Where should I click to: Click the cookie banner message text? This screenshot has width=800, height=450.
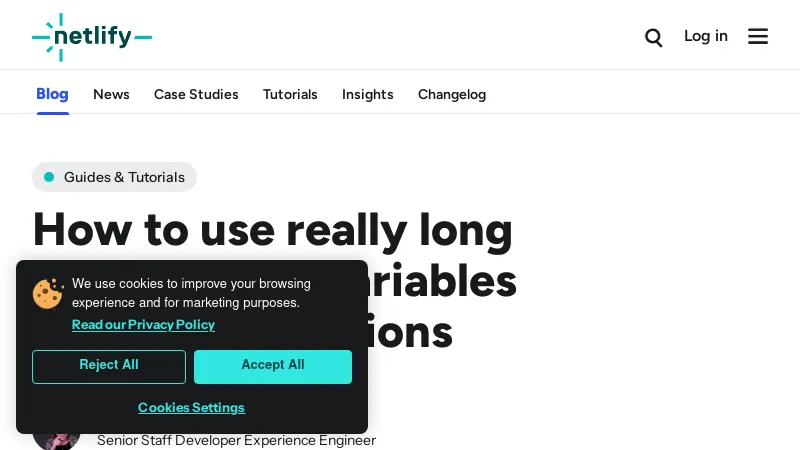[191, 293]
